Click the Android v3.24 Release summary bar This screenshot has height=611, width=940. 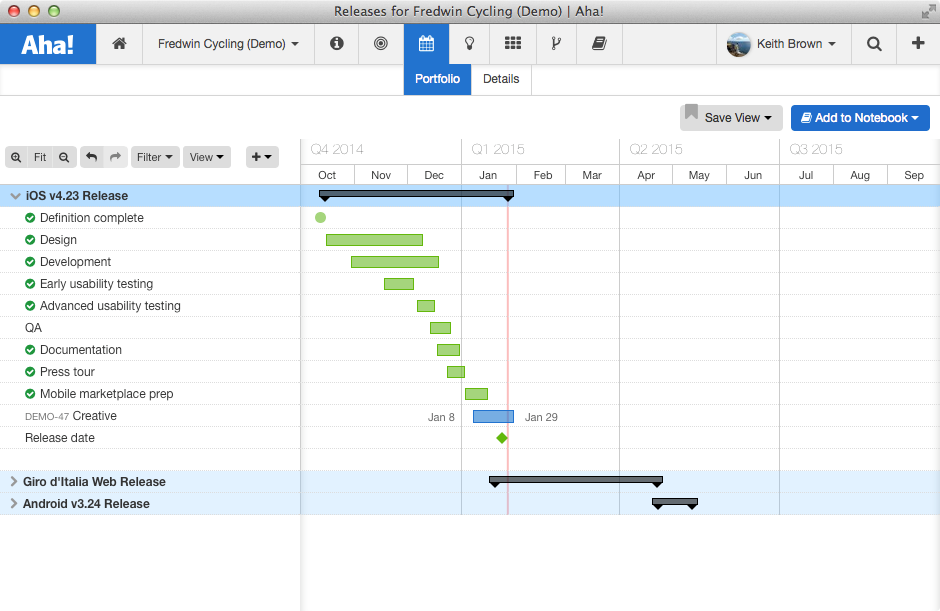point(675,503)
